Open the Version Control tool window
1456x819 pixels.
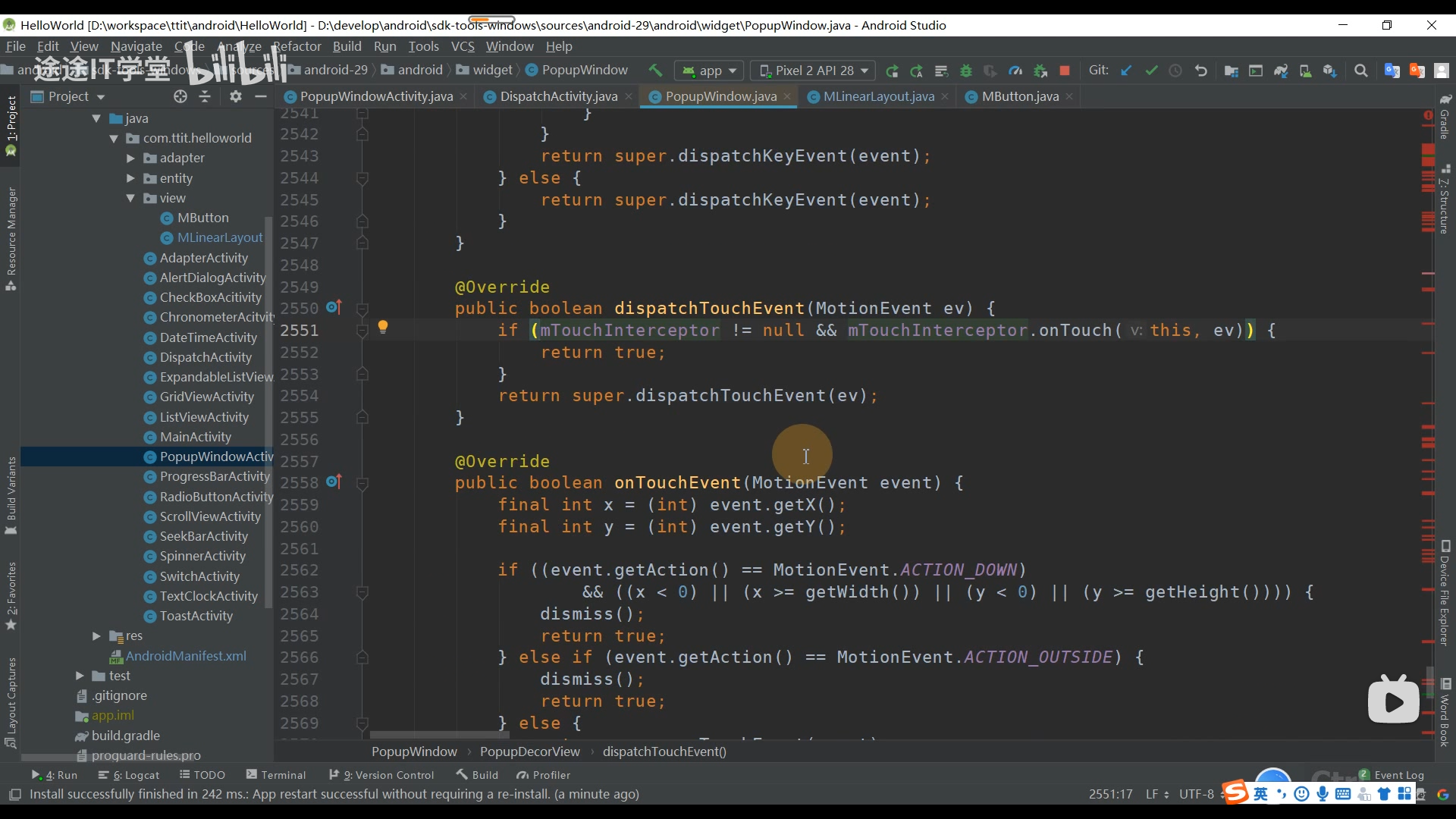381,775
